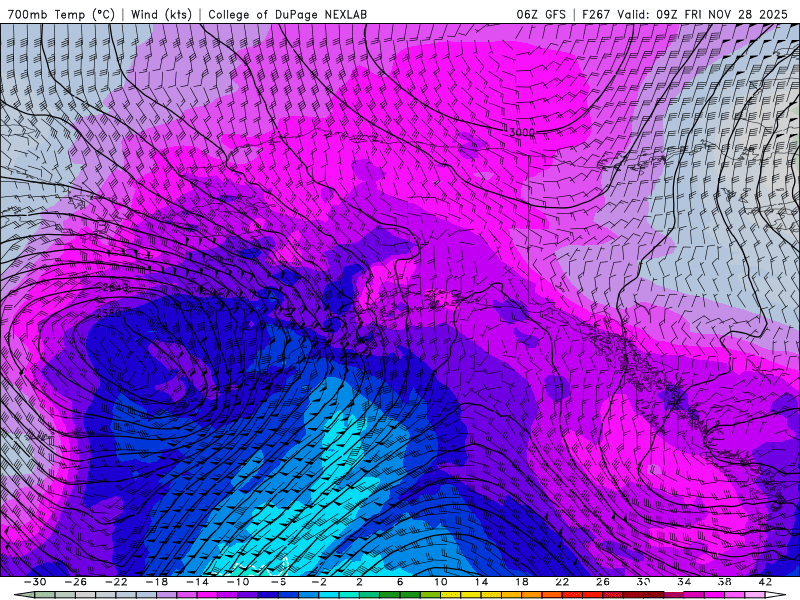Click the -30 colorbar scale value
800x600 pixels.
coord(35,582)
